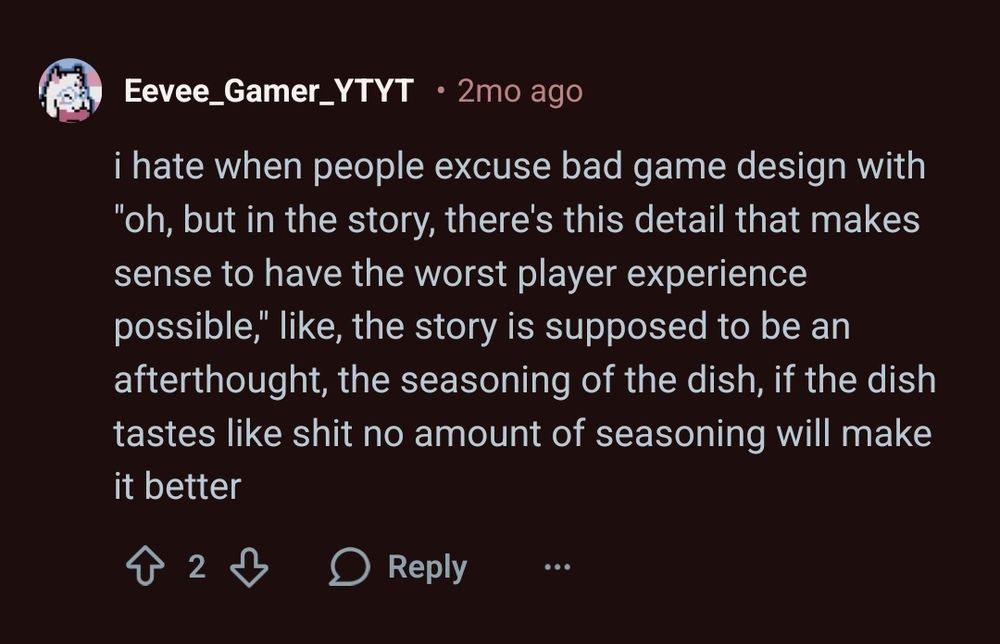Screen dimensions: 1000x644
Task: Click the vote count number 2
Action: (197, 568)
